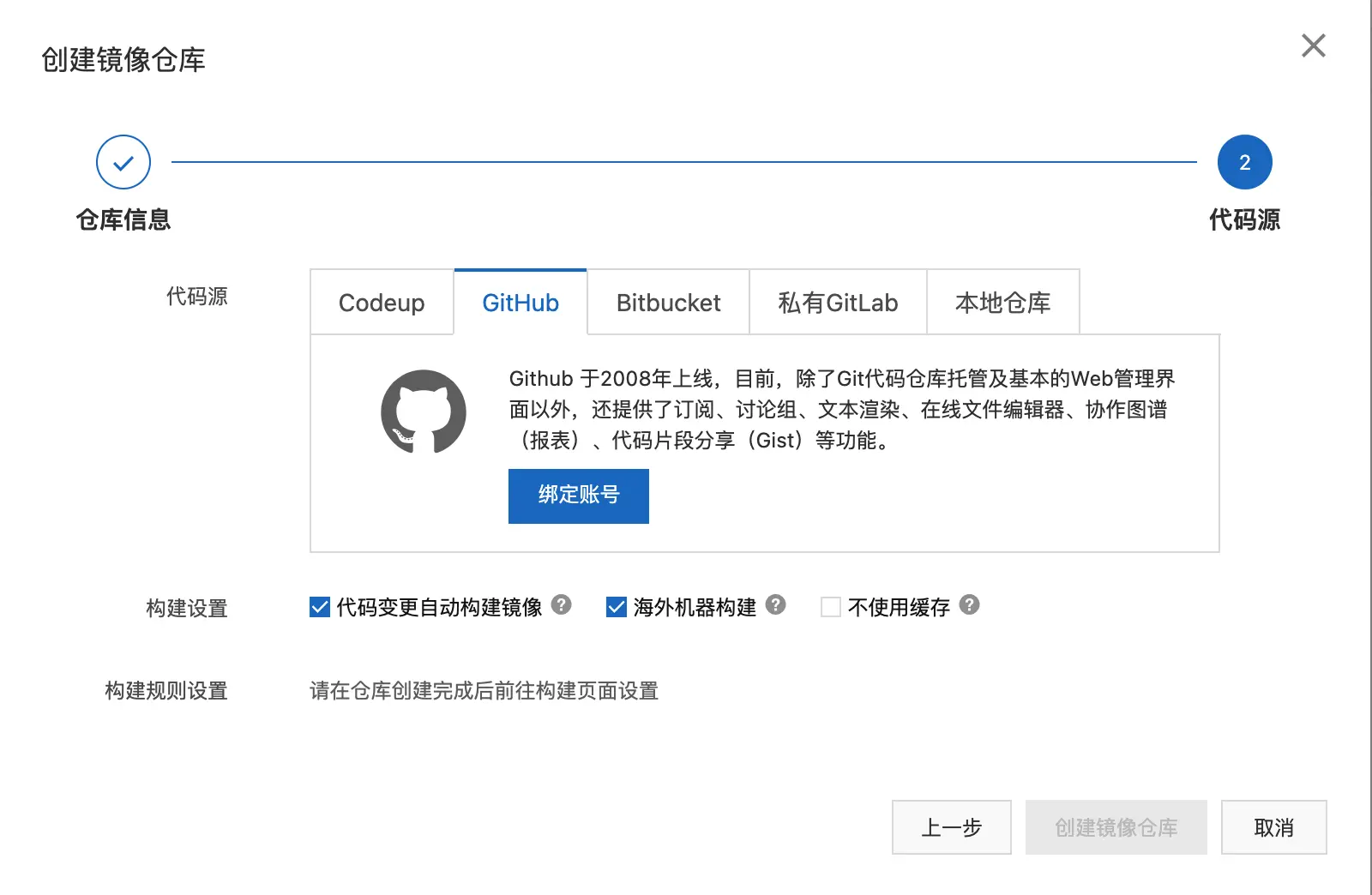Switch to the Codeup tab
The height and width of the screenshot is (895, 1372).
382,303
